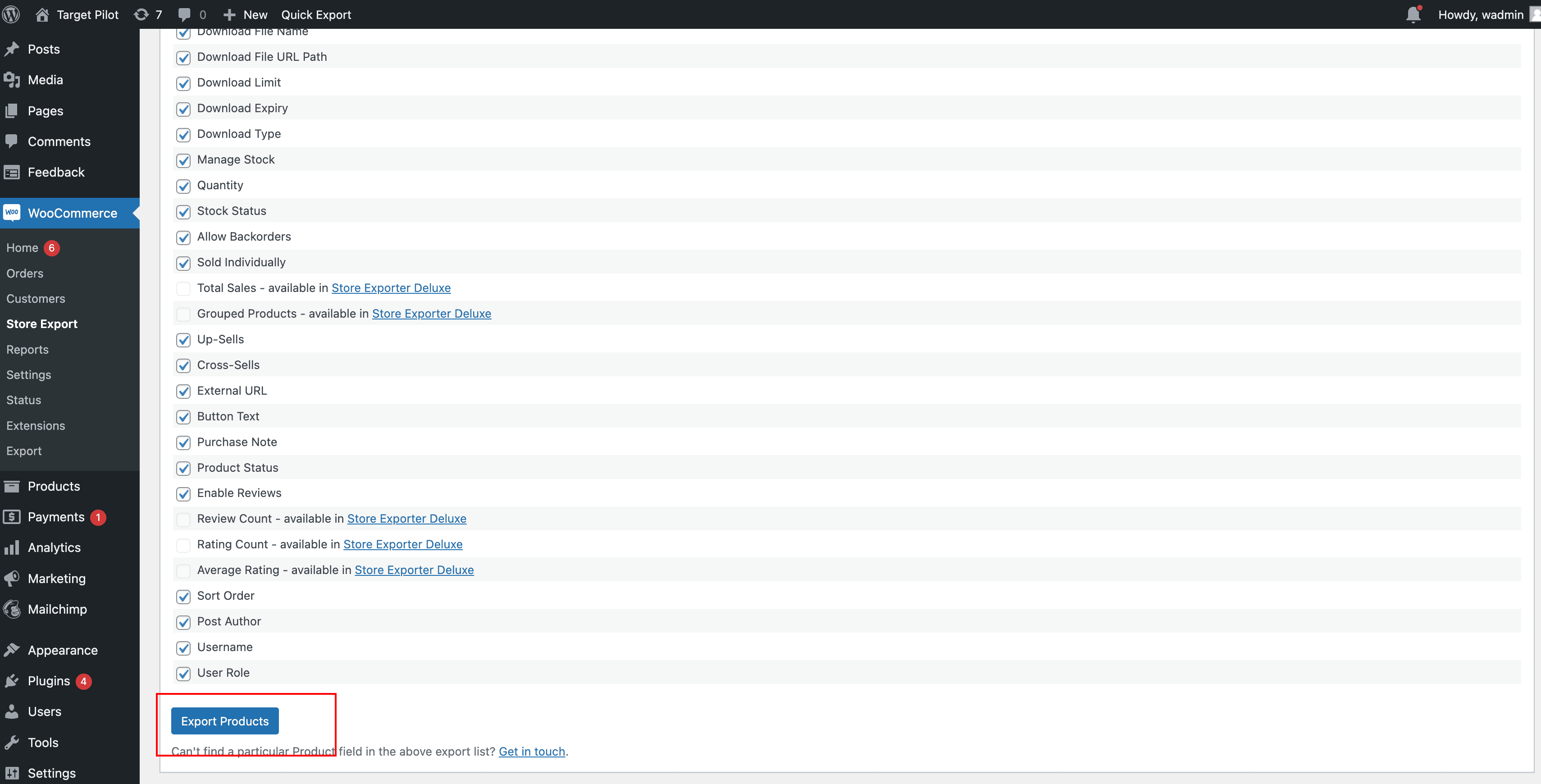Open comments via the speech bubble icon
The height and width of the screenshot is (784, 1541).
(184, 14)
